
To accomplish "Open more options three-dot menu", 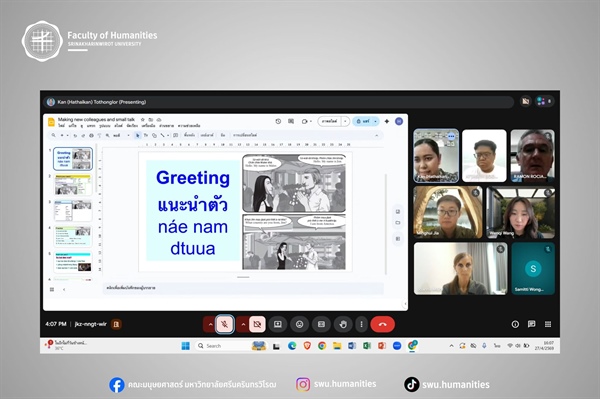I will [x=361, y=324].
